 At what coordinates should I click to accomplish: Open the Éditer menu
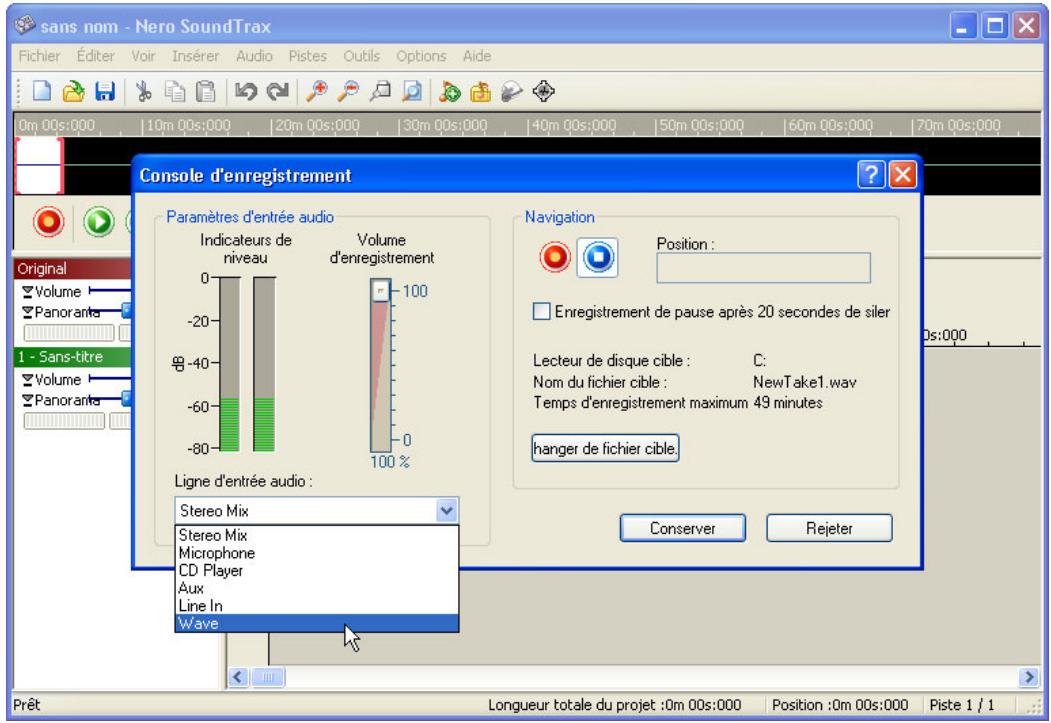click(x=95, y=56)
